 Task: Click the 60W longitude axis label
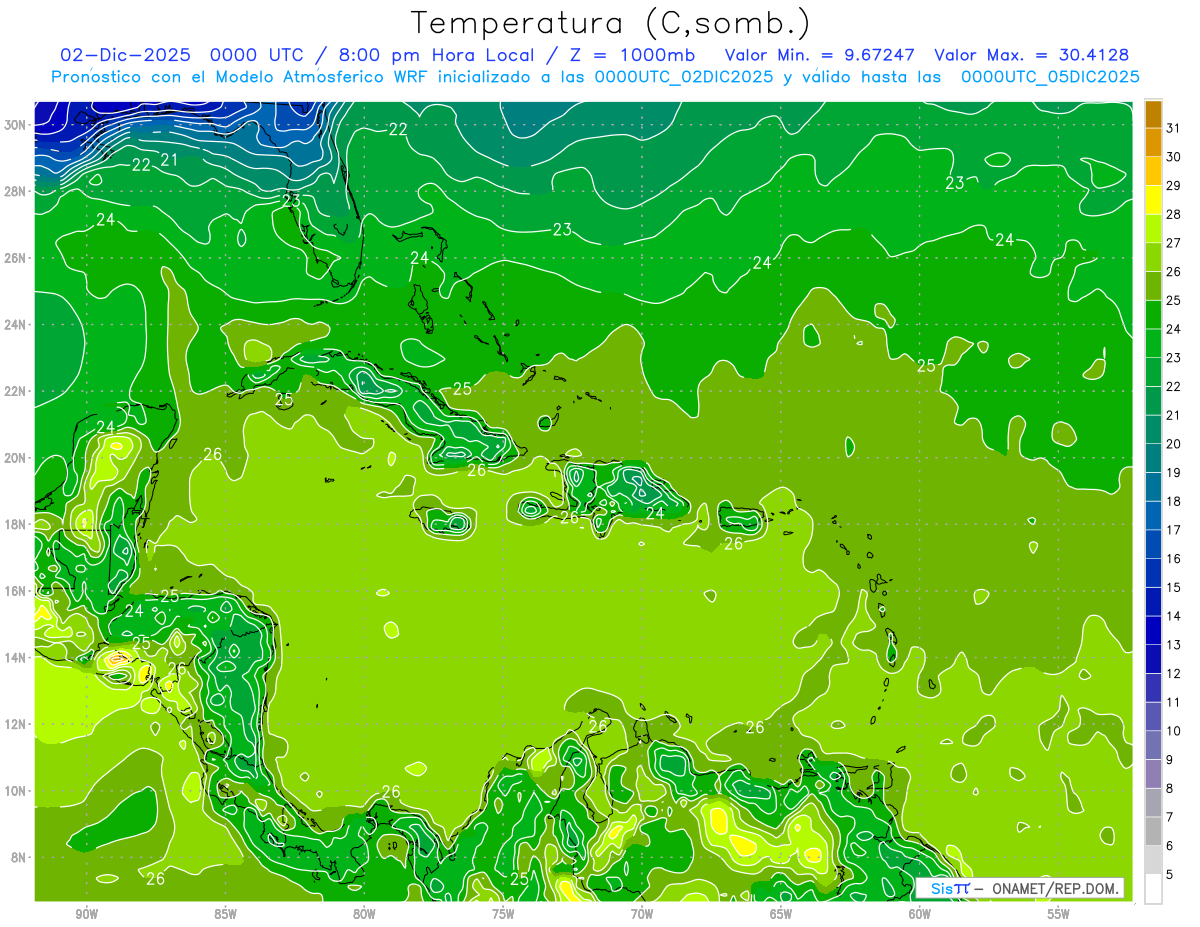(920, 914)
